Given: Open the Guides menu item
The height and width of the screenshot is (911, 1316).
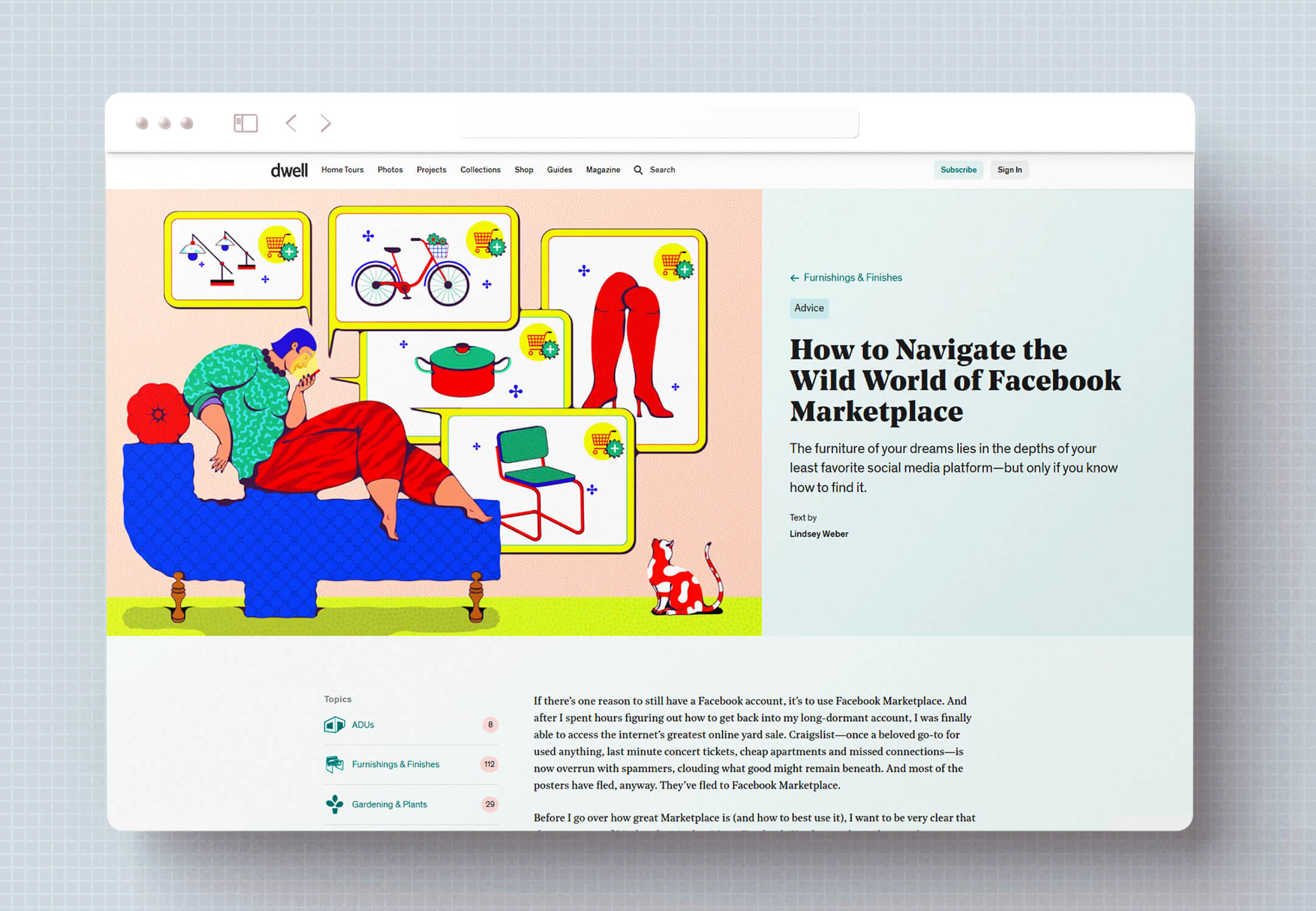Looking at the screenshot, I should point(559,170).
